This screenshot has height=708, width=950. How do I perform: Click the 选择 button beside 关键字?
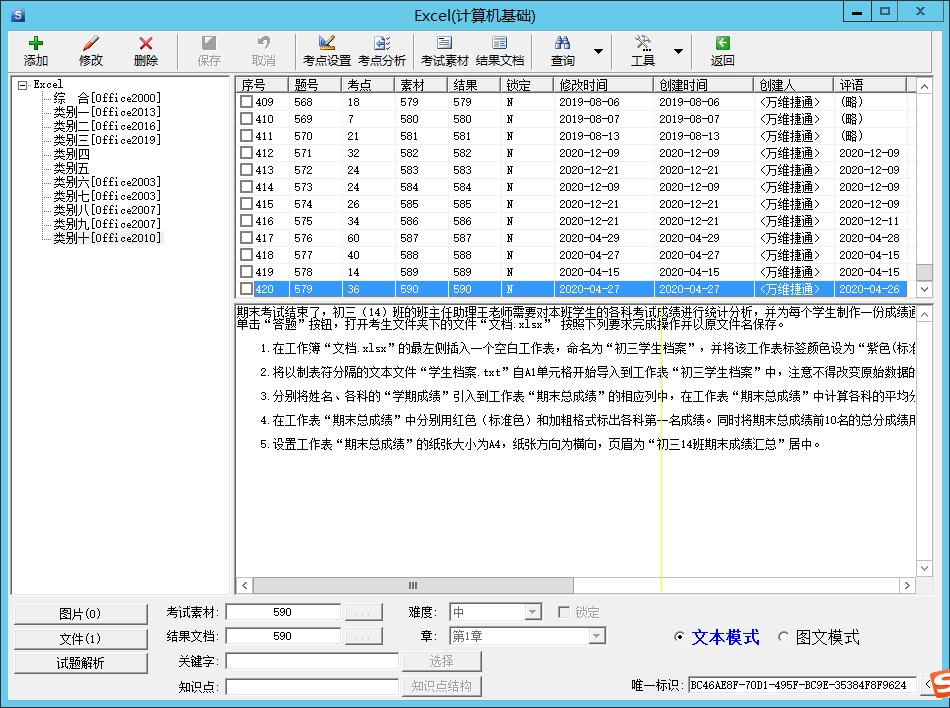click(x=442, y=661)
